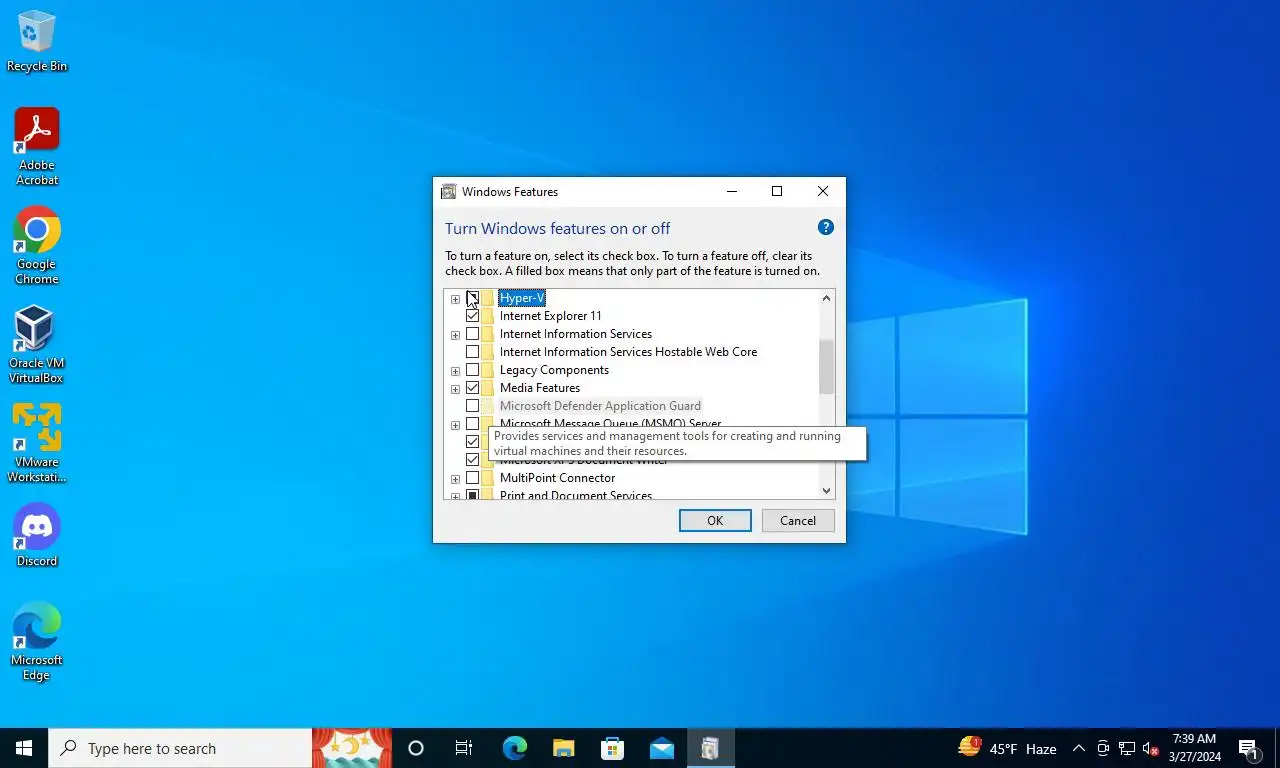Click the feature list scroll up arrow
The image size is (1280, 768).
coord(826,298)
